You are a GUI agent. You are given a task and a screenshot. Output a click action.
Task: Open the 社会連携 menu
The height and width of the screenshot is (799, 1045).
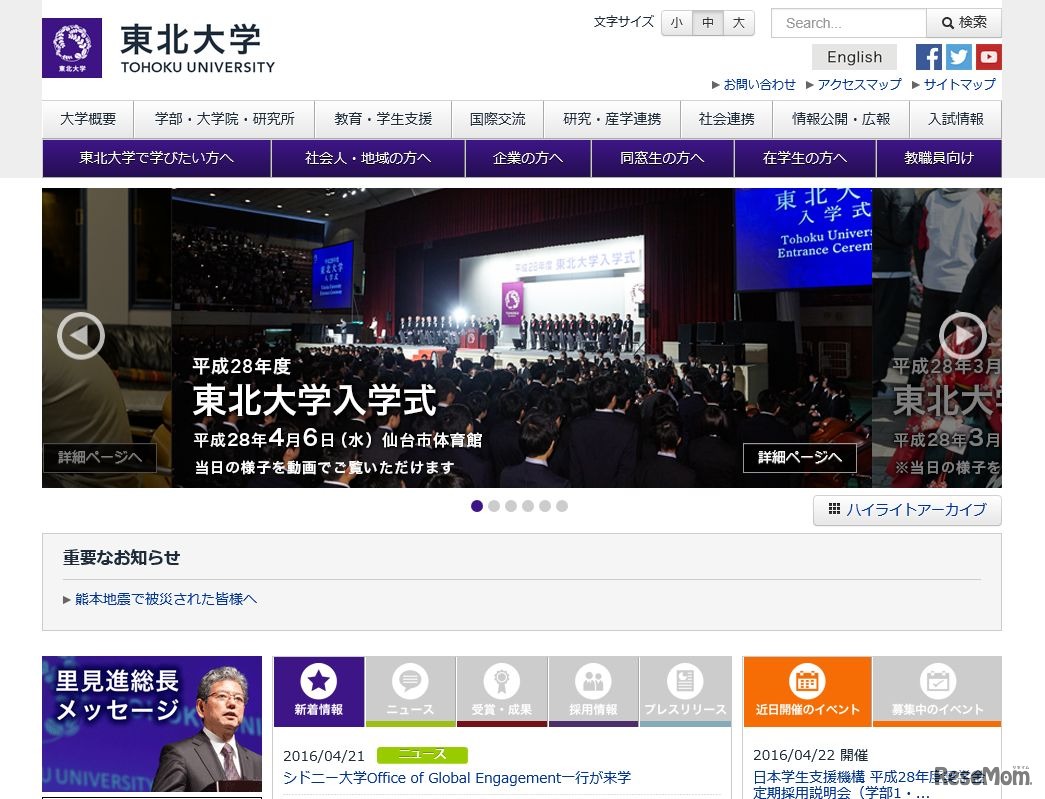[x=726, y=119]
